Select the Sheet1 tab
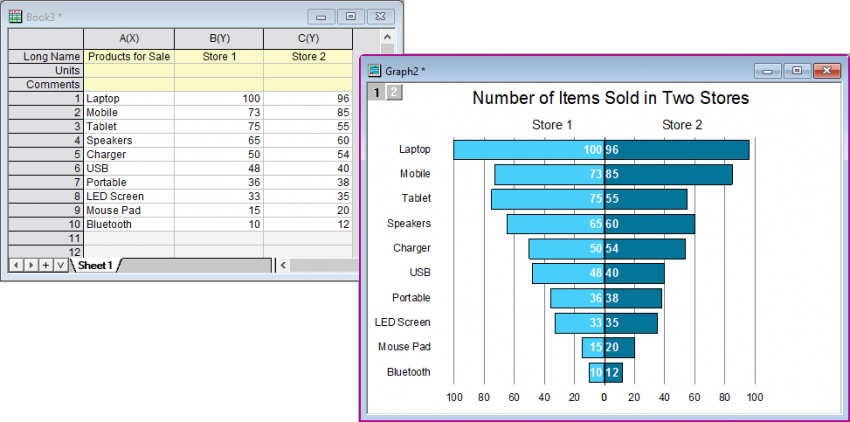Screen dimensions: 850x422 (x=95, y=265)
